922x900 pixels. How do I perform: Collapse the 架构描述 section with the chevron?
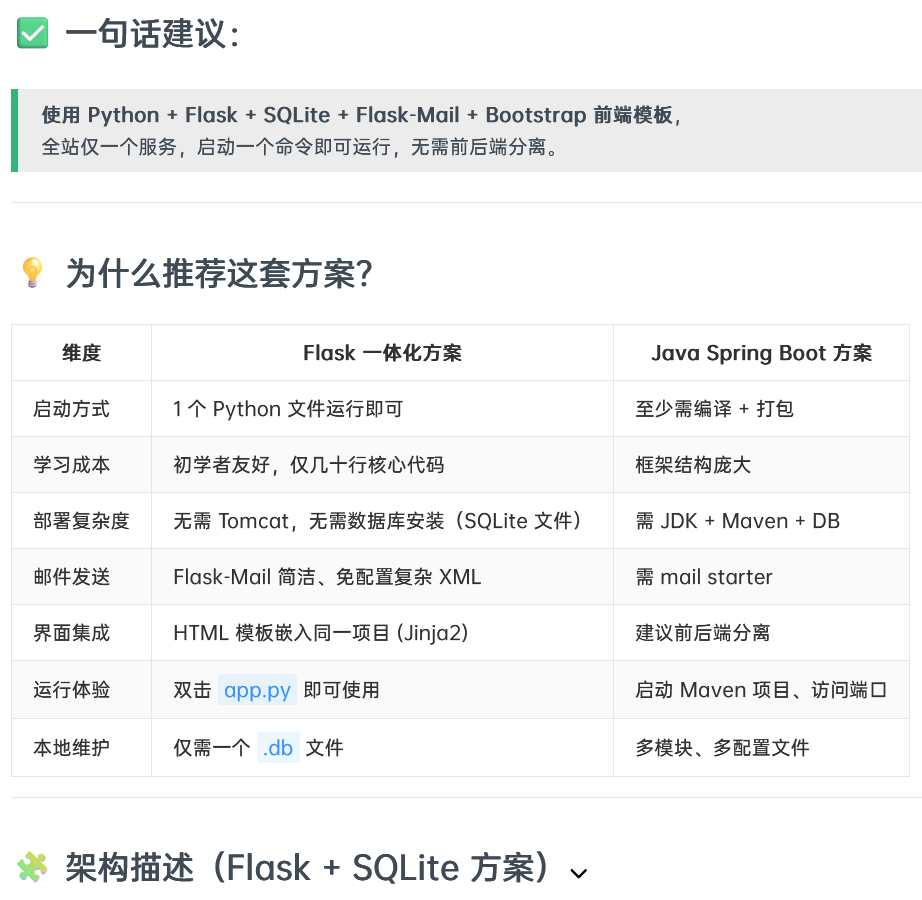(x=579, y=874)
